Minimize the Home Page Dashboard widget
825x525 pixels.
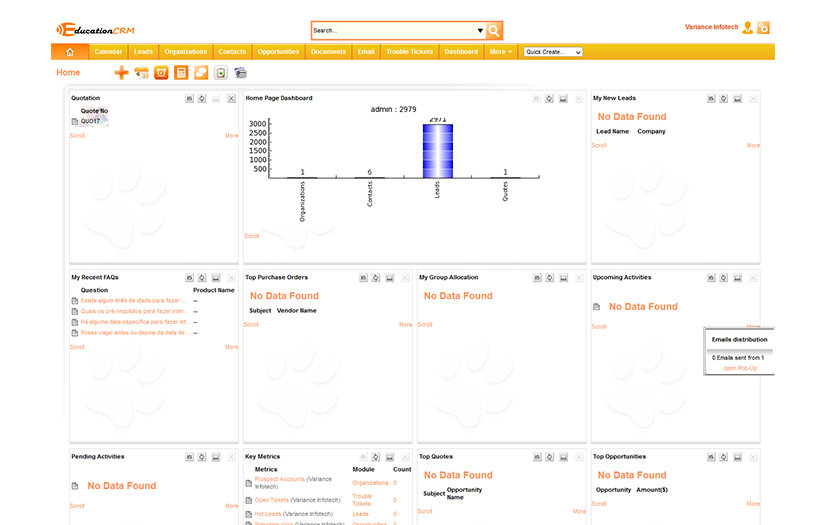point(563,98)
